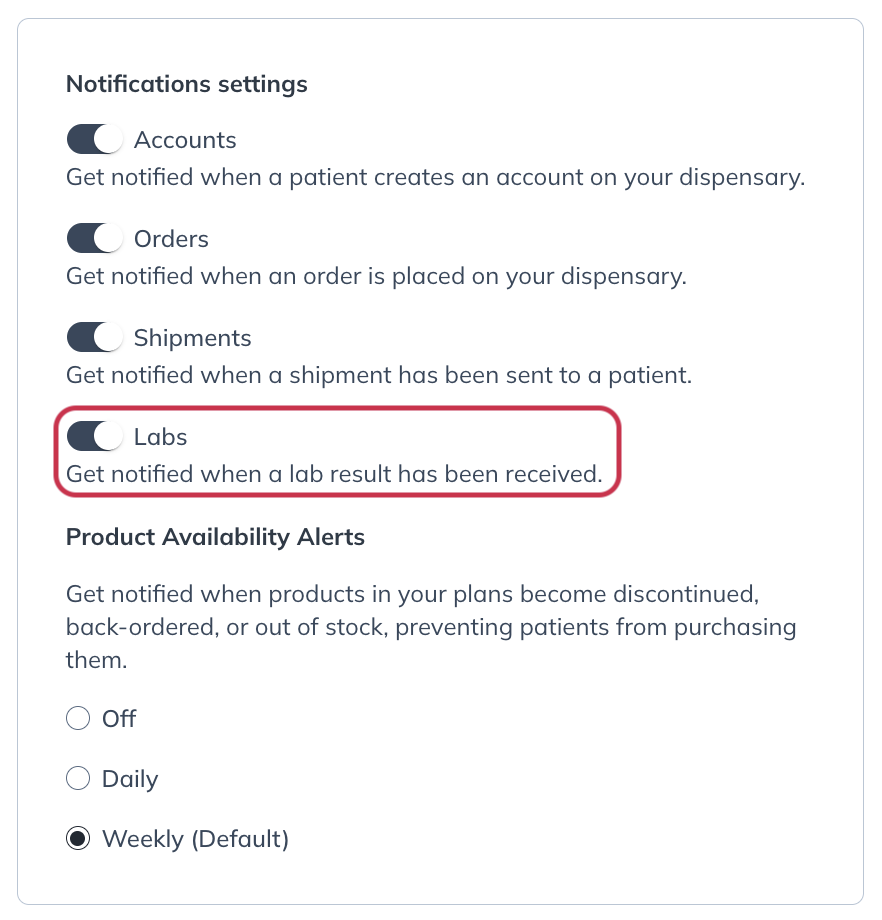This screenshot has width=882, height=920.
Task: Choose the Daily radio button circle
Action: [x=77, y=779]
